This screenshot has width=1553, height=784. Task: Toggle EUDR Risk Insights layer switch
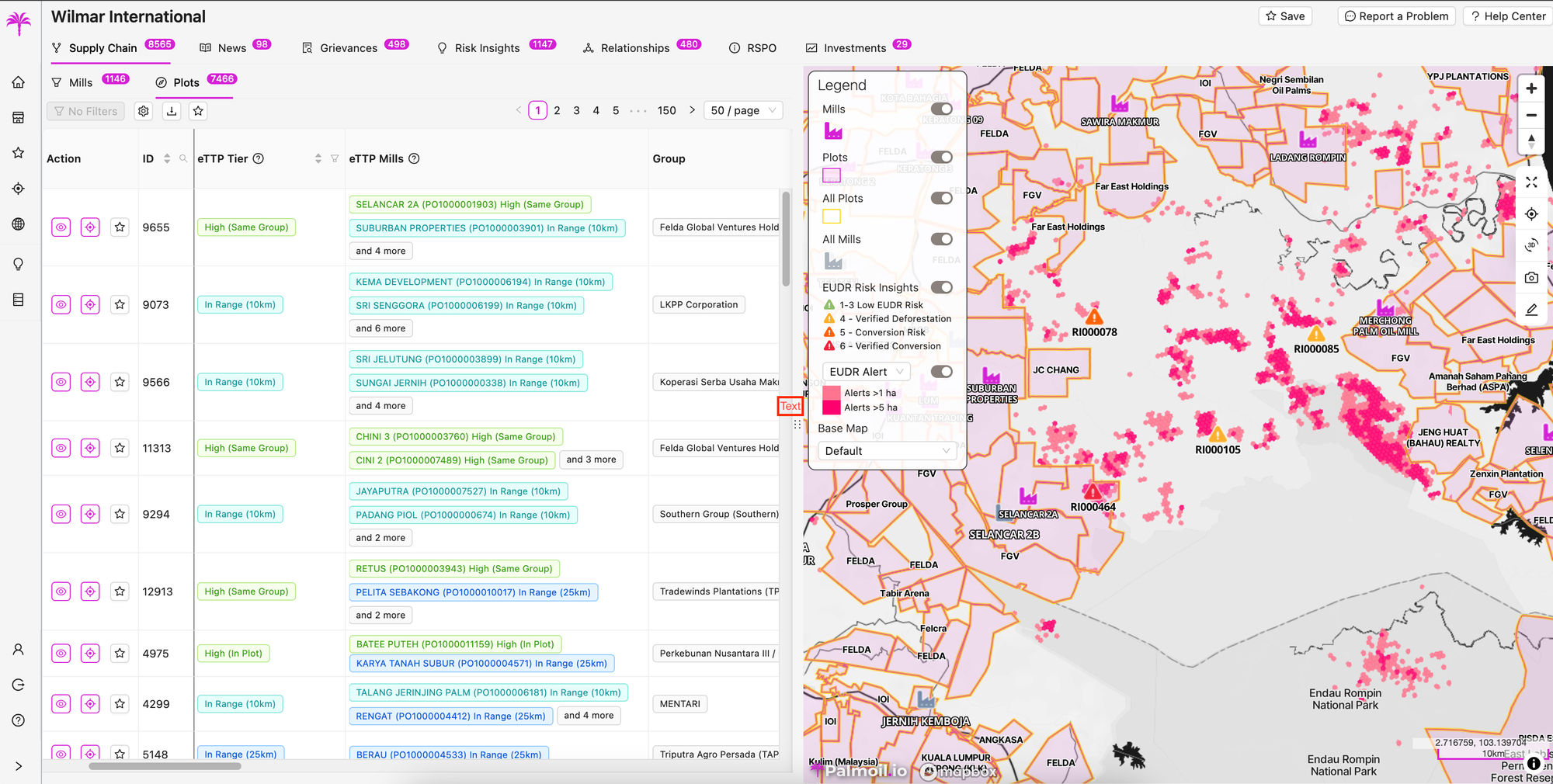(x=941, y=288)
